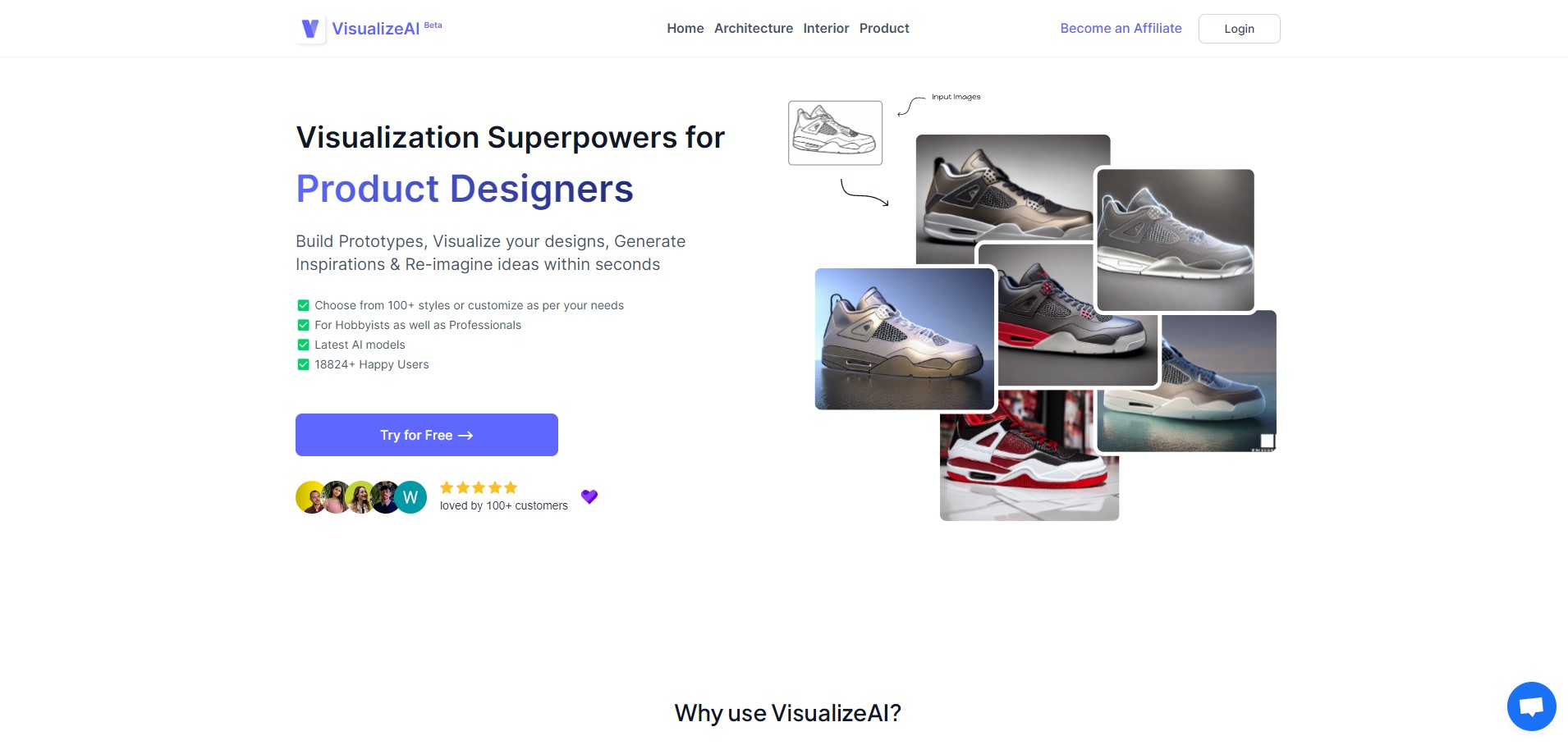Open the Product nav item

pos(884,29)
